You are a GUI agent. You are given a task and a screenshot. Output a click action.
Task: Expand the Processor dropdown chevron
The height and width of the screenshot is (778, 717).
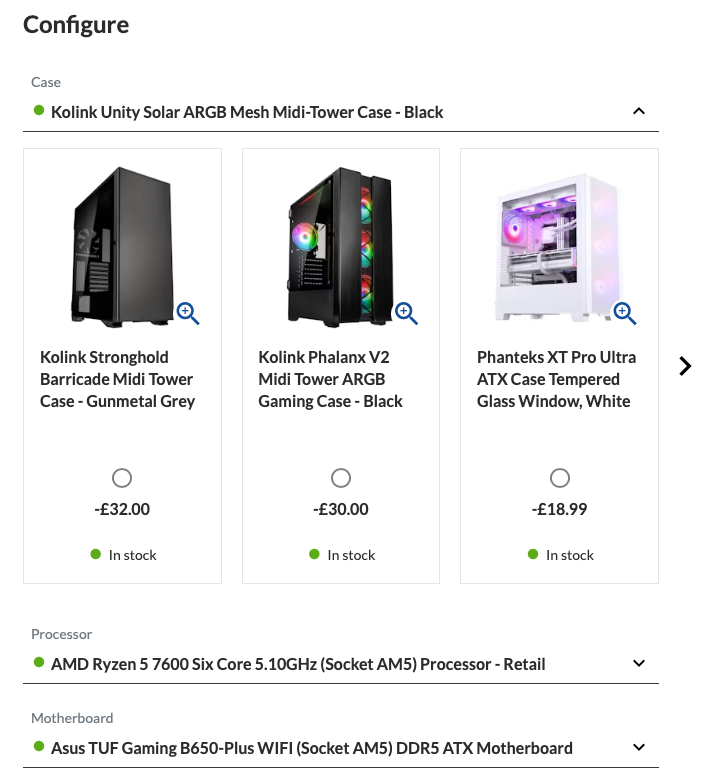click(639, 663)
